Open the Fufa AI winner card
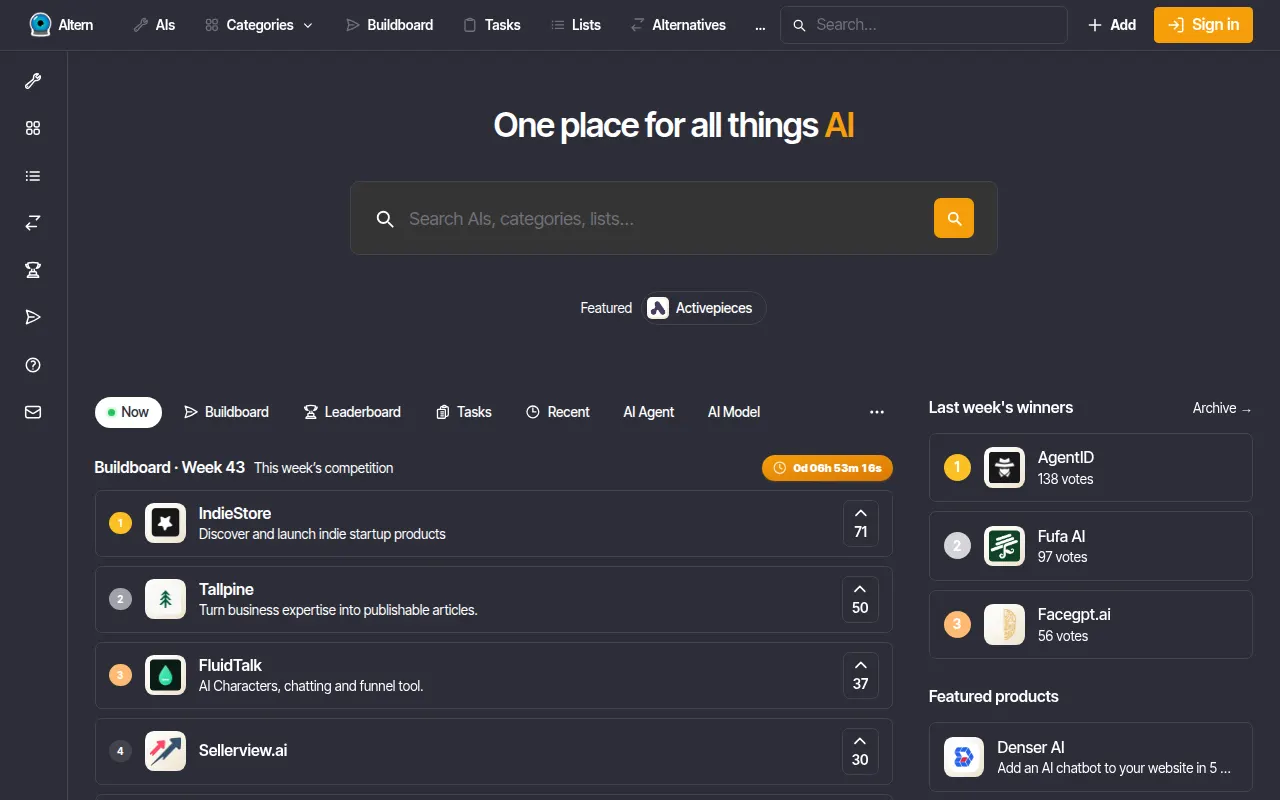The height and width of the screenshot is (800, 1280). pyautogui.click(x=1090, y=546)
